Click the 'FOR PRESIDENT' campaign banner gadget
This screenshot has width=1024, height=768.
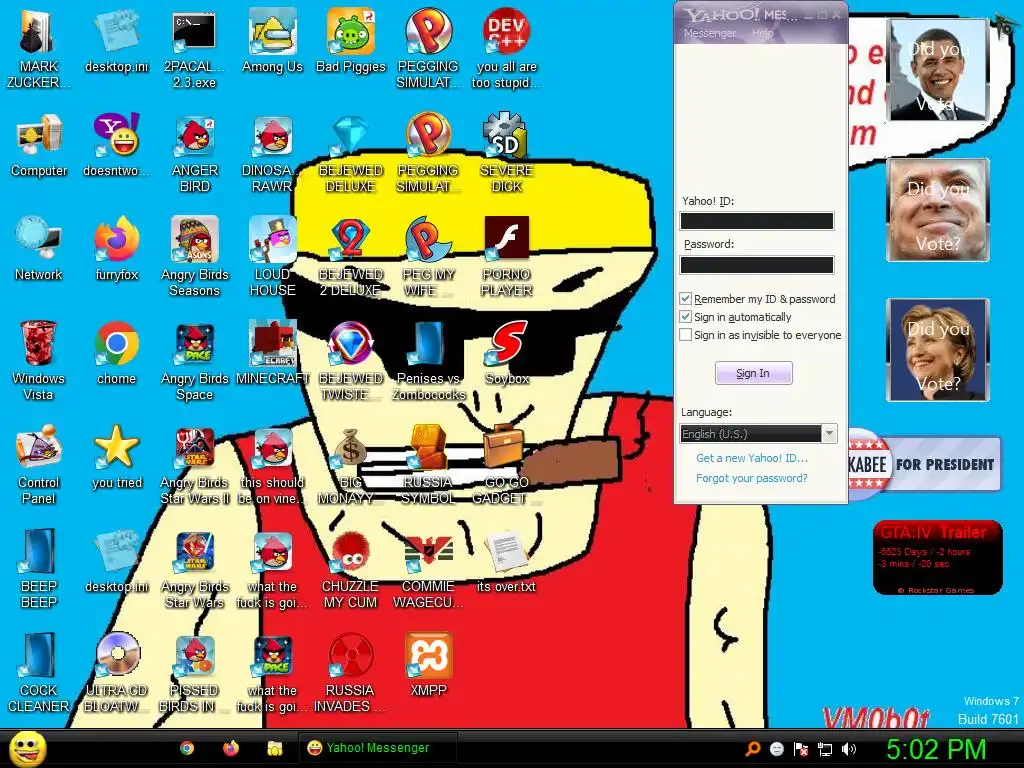tap(925, 464)
